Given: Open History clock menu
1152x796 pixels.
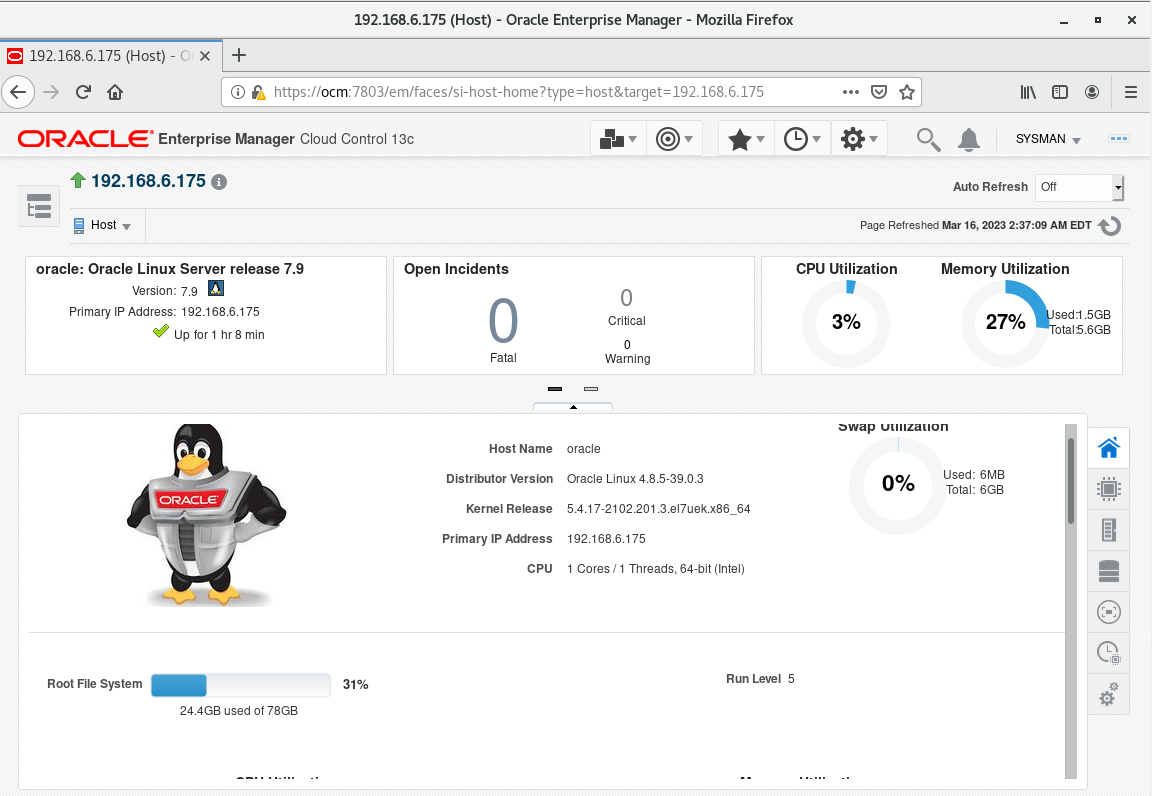Looking at the screenshot, I should click(x=802, y=138).
